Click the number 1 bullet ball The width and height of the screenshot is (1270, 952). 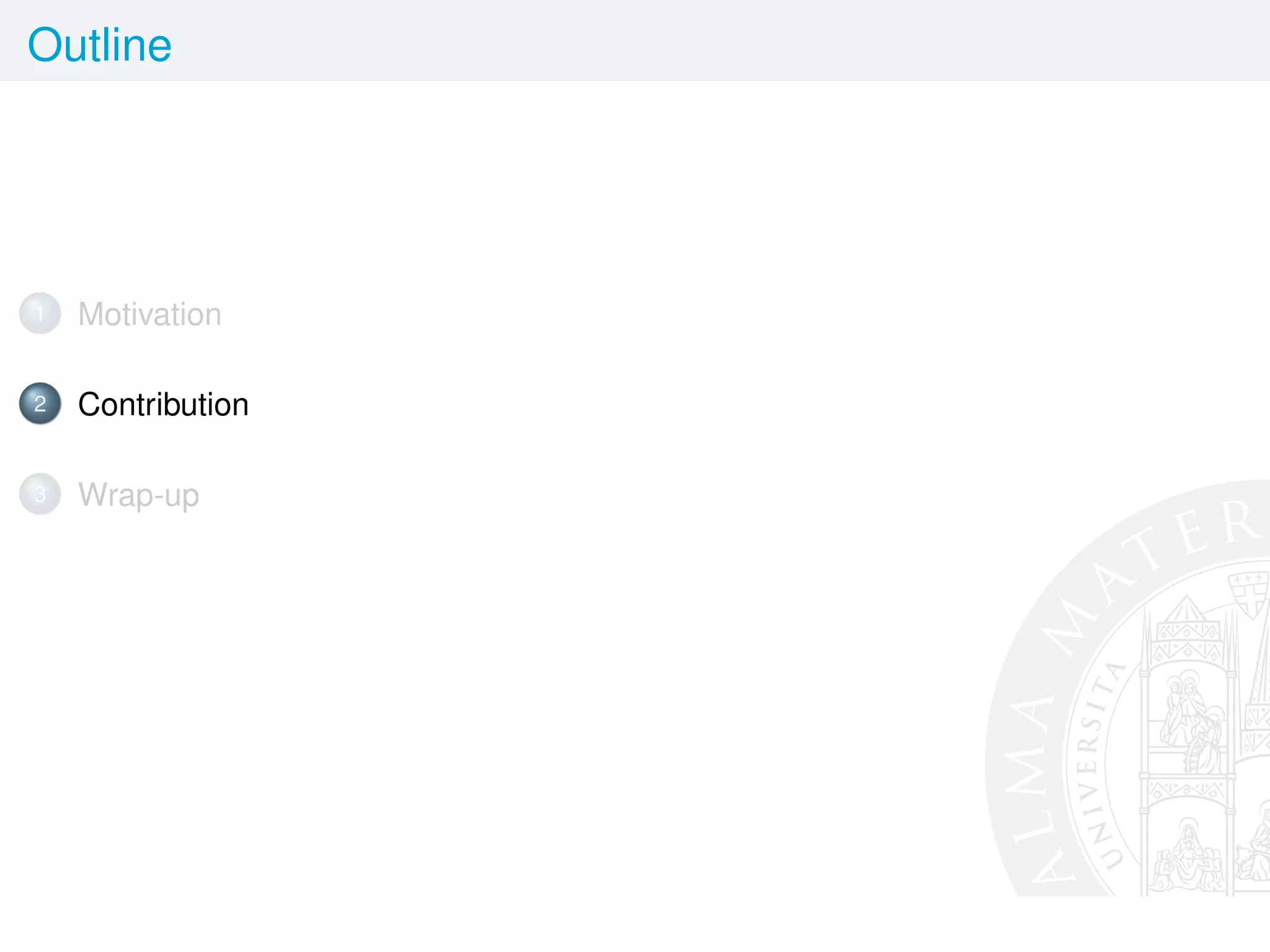(x=40, y=314)
